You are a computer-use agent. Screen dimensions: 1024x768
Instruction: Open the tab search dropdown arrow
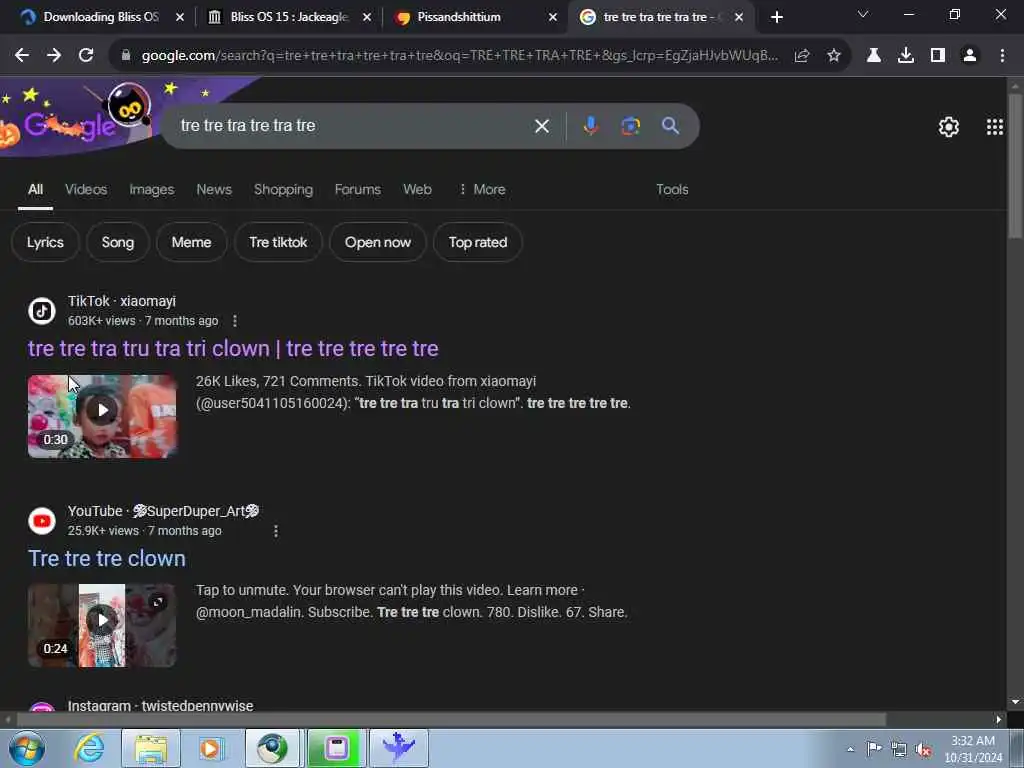(863, 14)
